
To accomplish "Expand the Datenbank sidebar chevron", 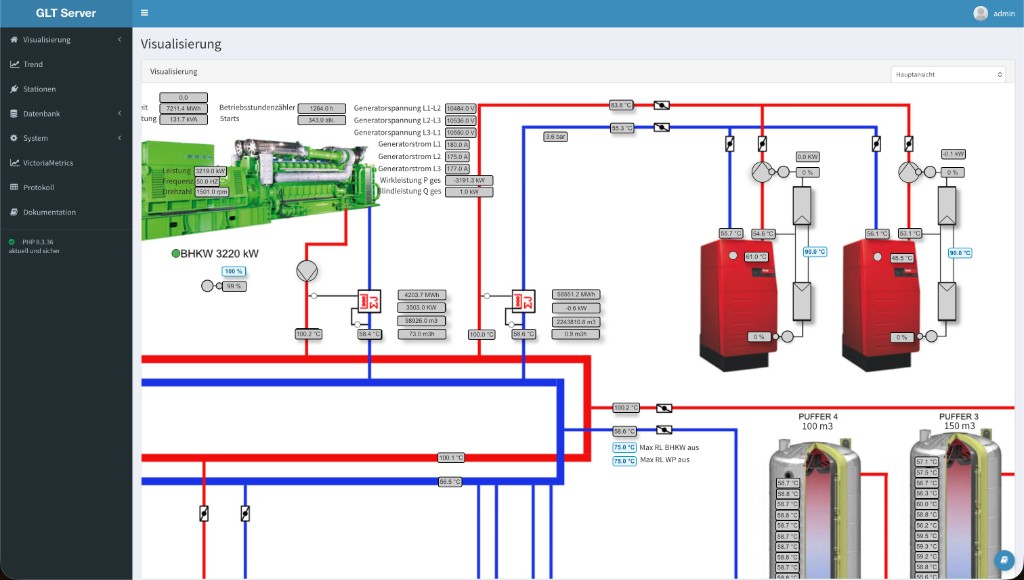I will [x=120, y=114].
